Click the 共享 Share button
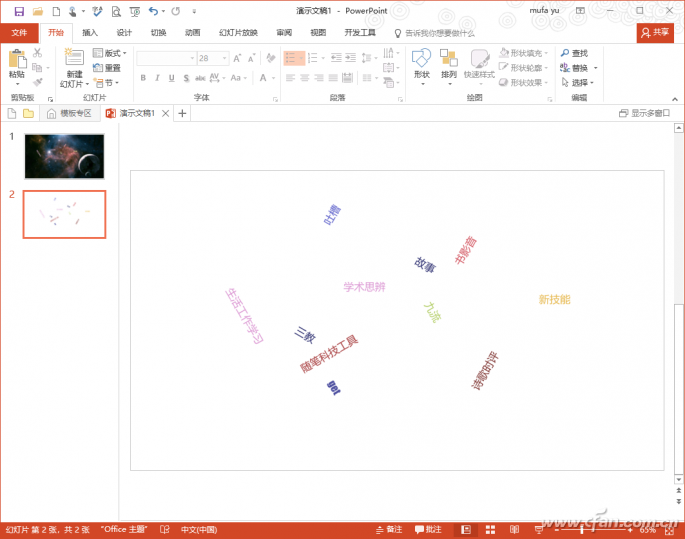The width and height of the screenshot is (685, 539). (x=655, y=33)
